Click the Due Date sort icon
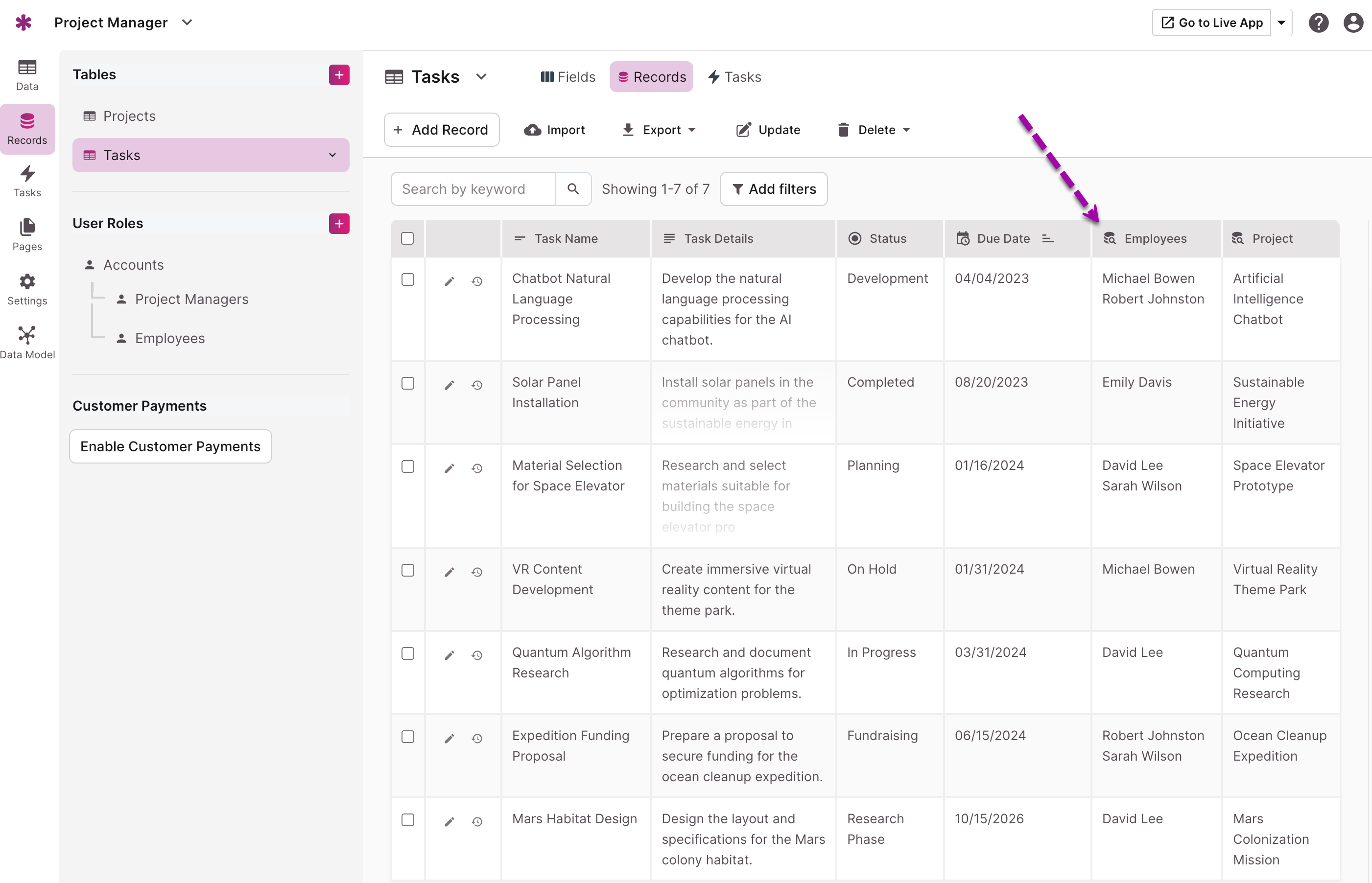Screen dimensions: 1372x883 click(1048, 238)
